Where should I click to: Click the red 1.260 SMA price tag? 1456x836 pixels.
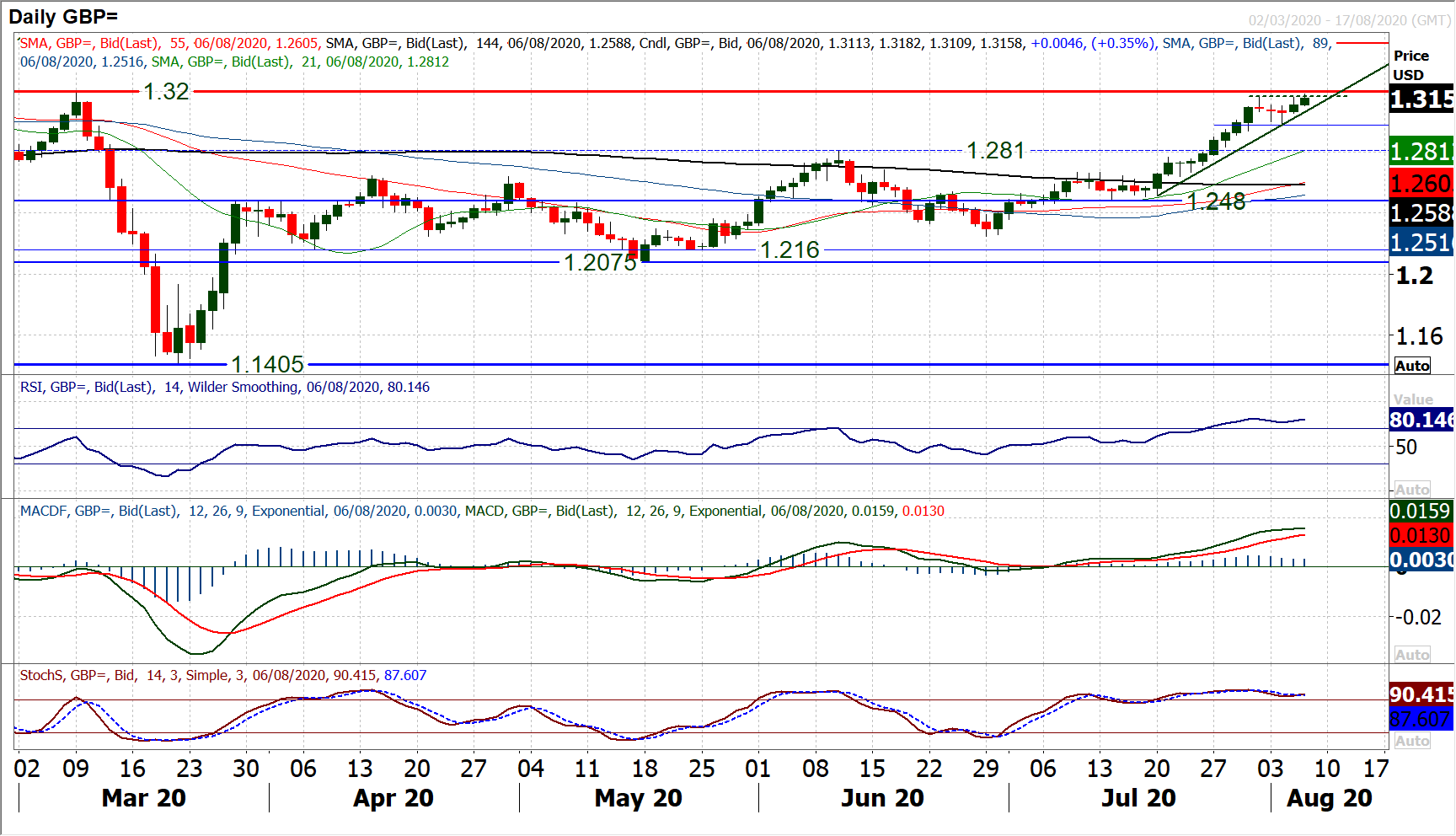[1421, 184]
